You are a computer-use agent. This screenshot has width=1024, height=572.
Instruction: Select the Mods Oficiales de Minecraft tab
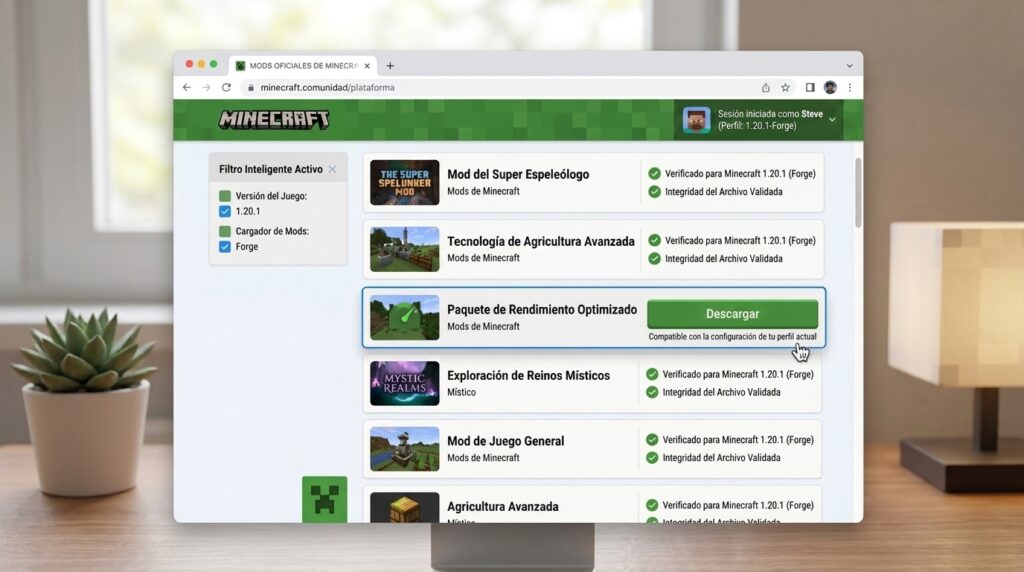point(302,66)
